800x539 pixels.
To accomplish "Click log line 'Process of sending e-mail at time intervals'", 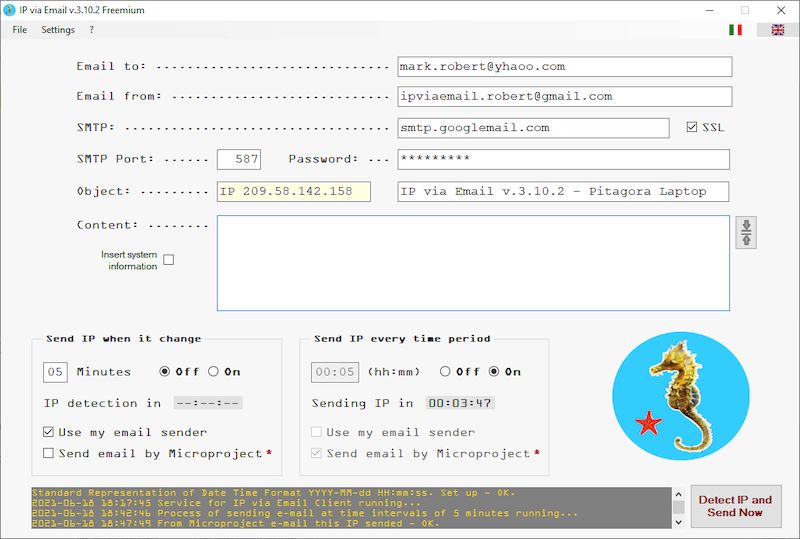I will tap(305, 513).
